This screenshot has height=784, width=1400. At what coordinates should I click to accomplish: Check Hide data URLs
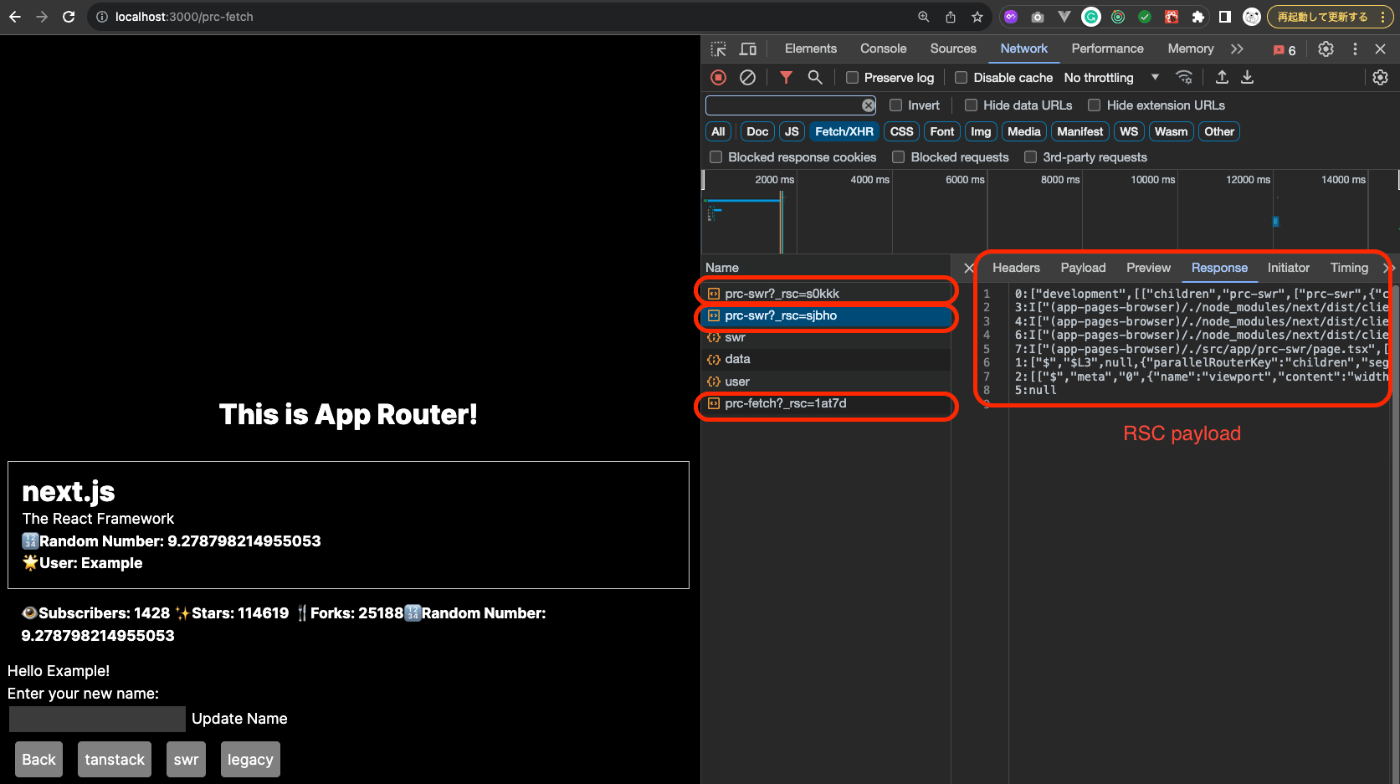tap(971, 105)
